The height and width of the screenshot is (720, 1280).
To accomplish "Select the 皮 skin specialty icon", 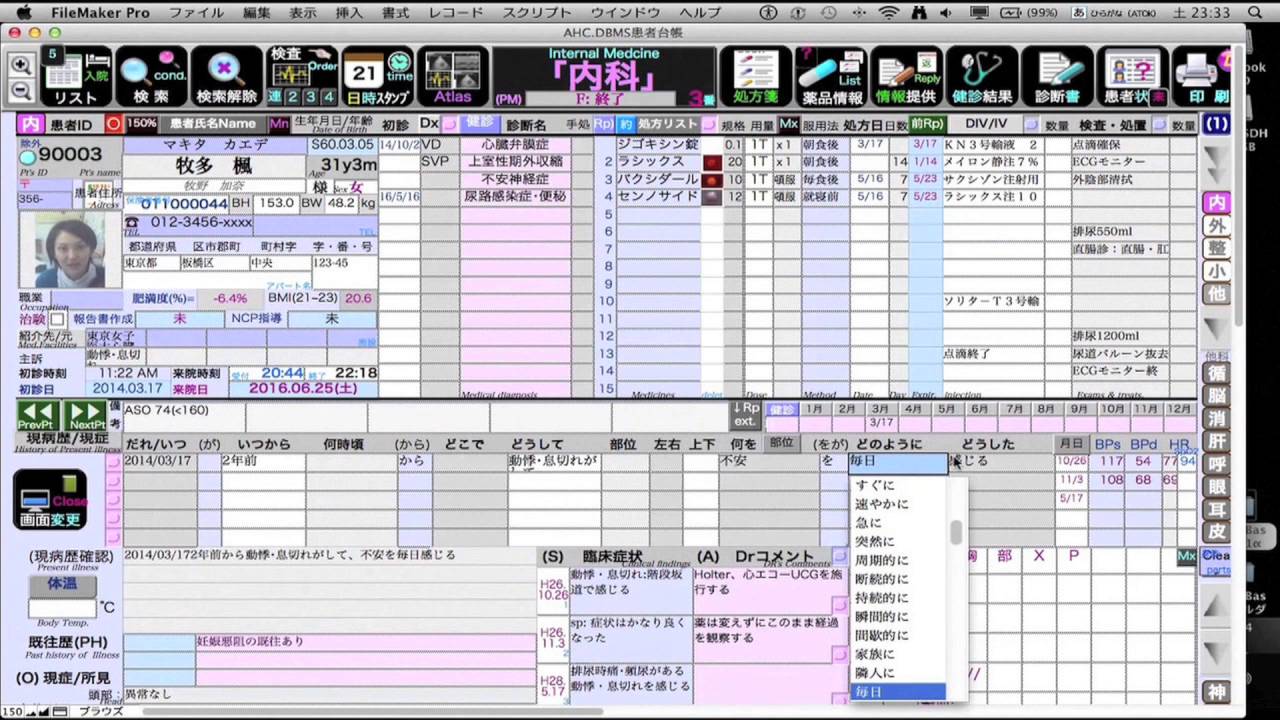I will click(1216, 533).
